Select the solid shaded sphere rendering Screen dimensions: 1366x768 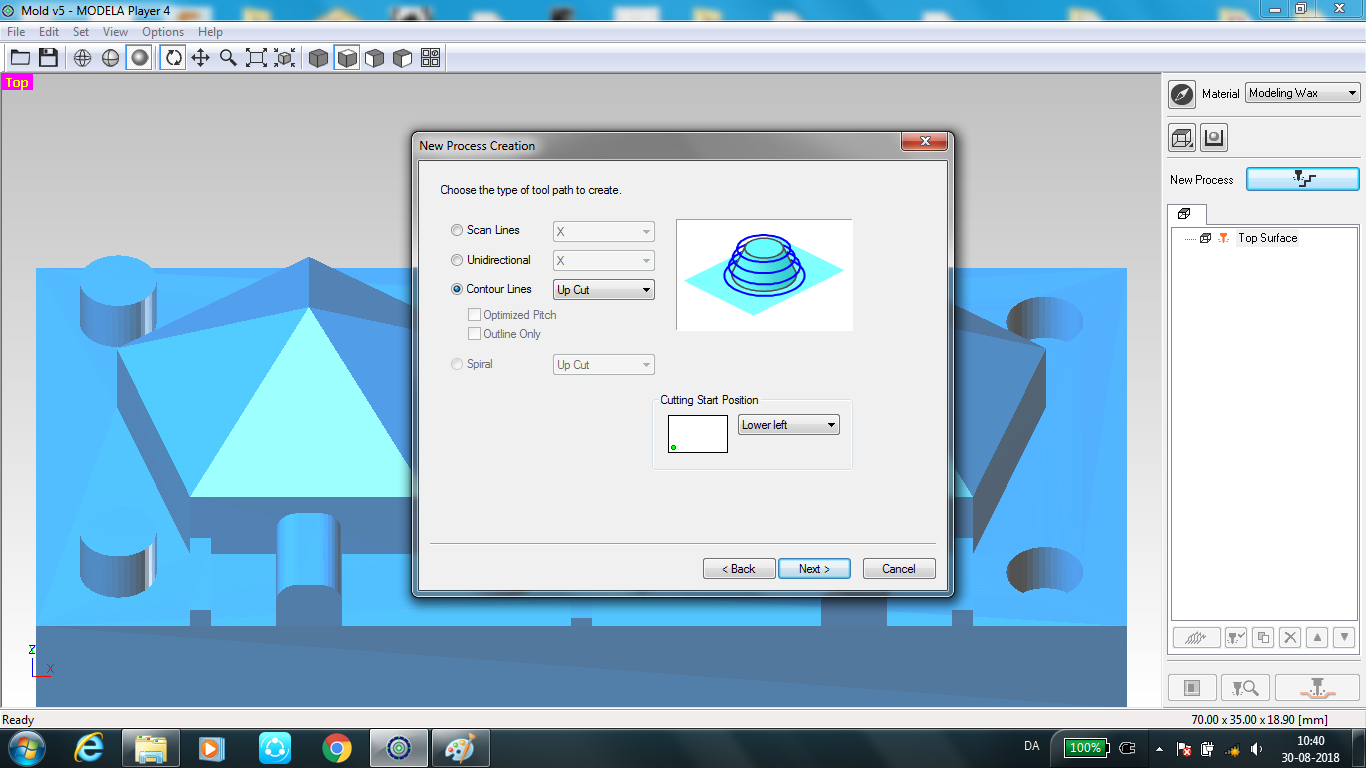click(139, 58)
